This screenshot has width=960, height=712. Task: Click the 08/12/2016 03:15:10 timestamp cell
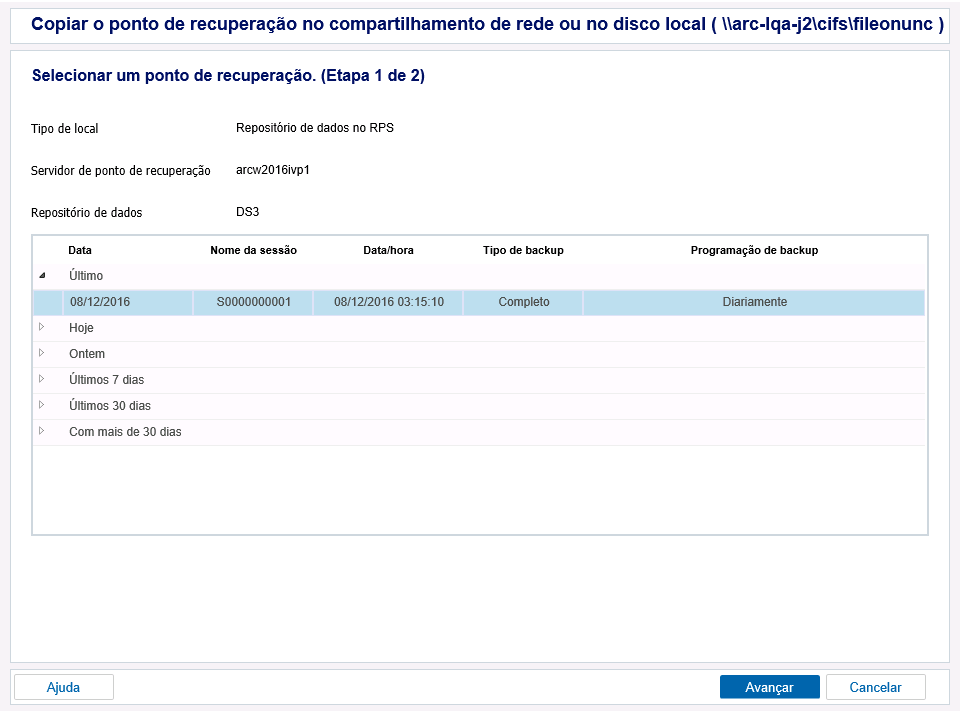click(x=389, y=302)
